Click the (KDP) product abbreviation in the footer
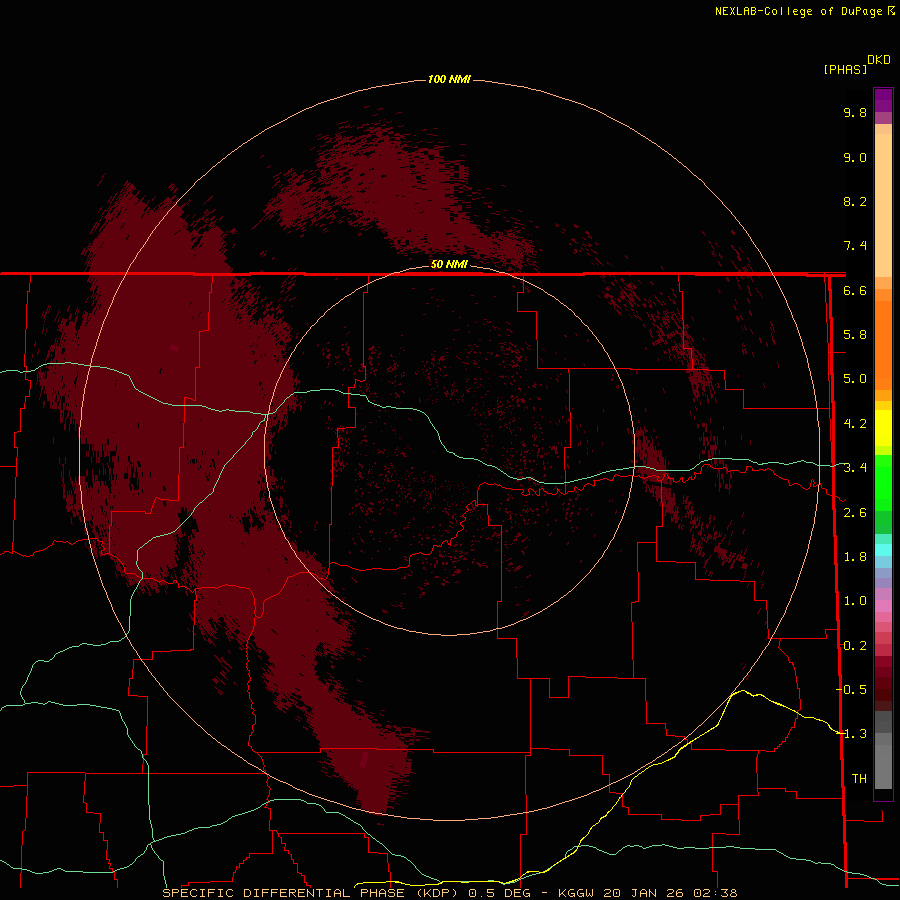This screenshot has width=900, height=900. 437,893
